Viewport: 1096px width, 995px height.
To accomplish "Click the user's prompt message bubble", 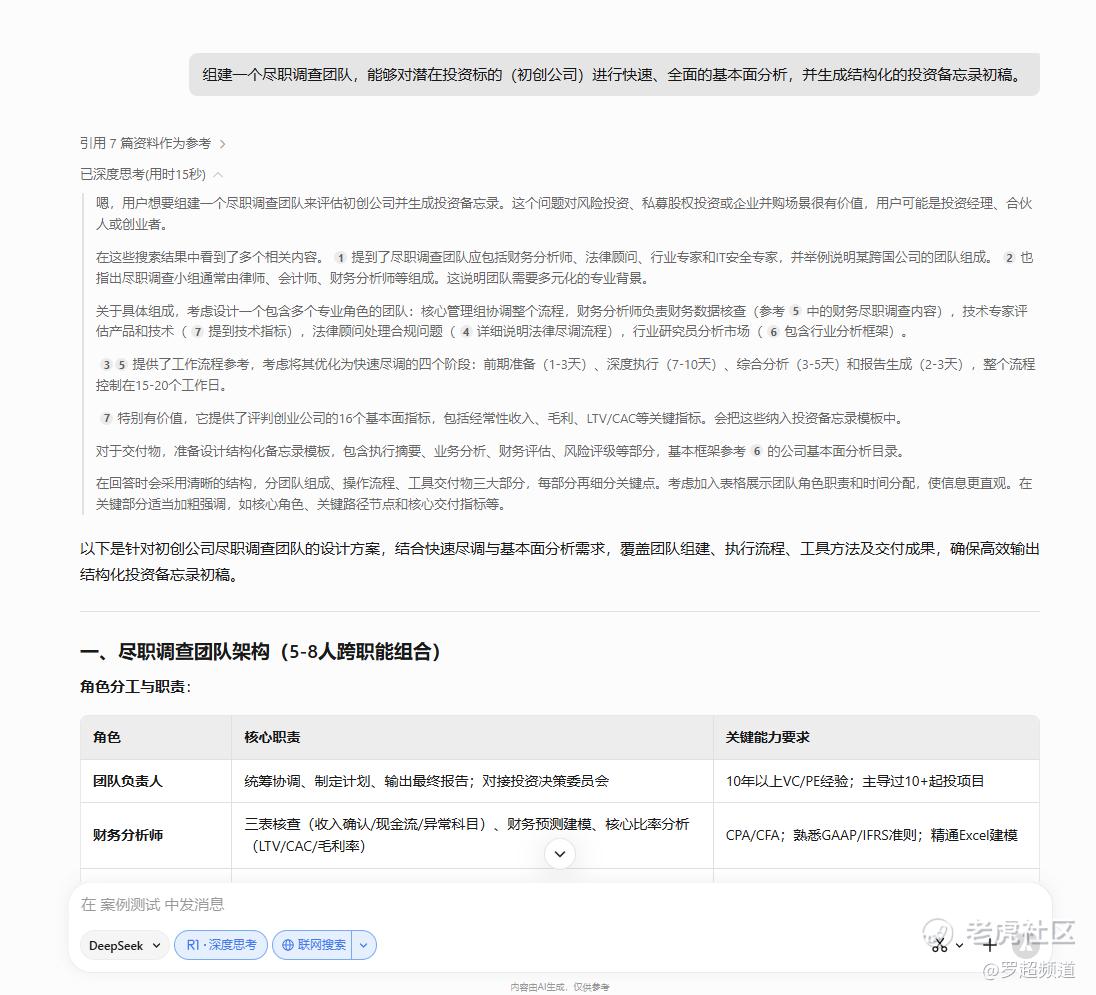I will click(x=614, y=74).
